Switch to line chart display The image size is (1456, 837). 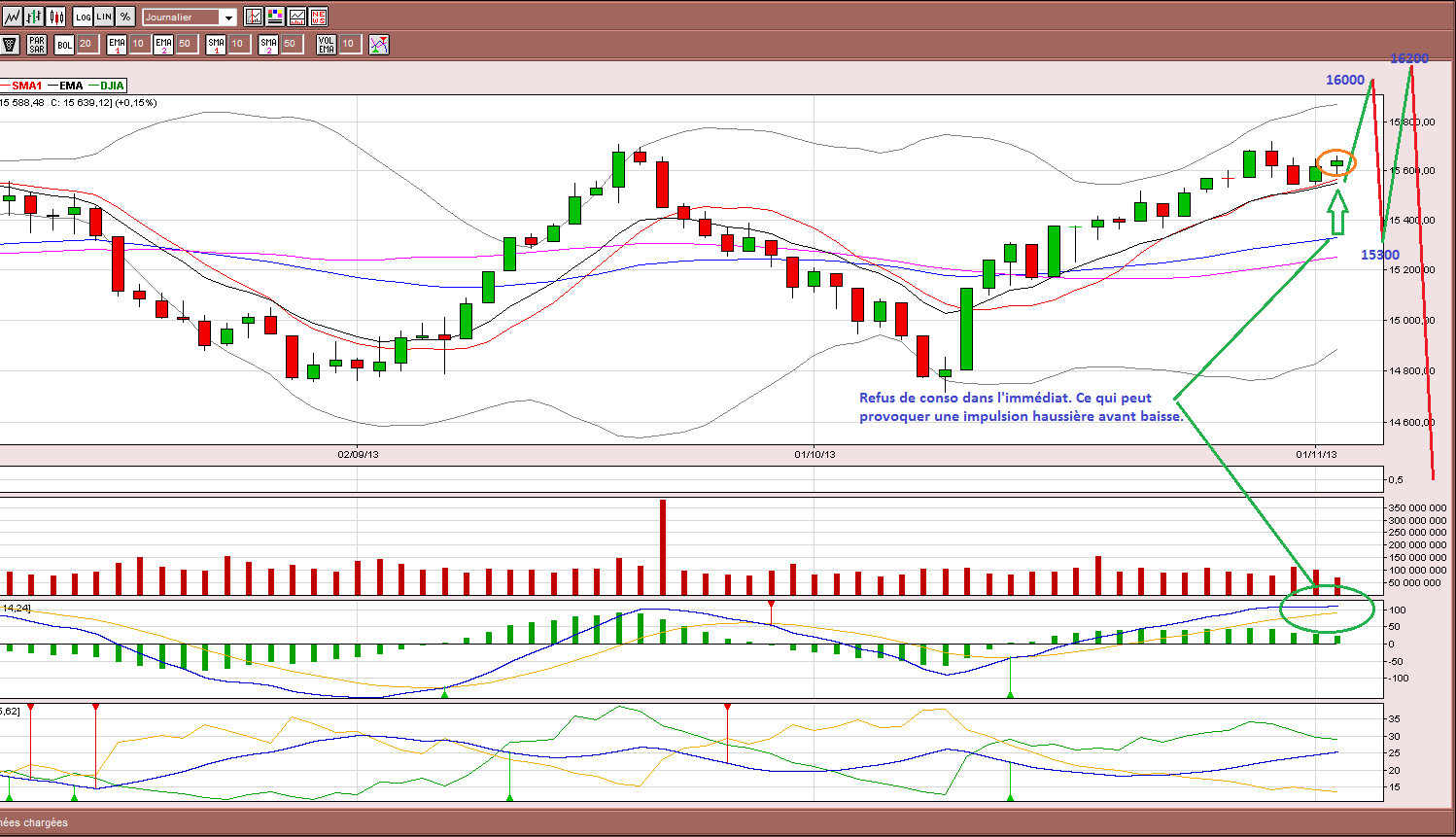[12, 17]
